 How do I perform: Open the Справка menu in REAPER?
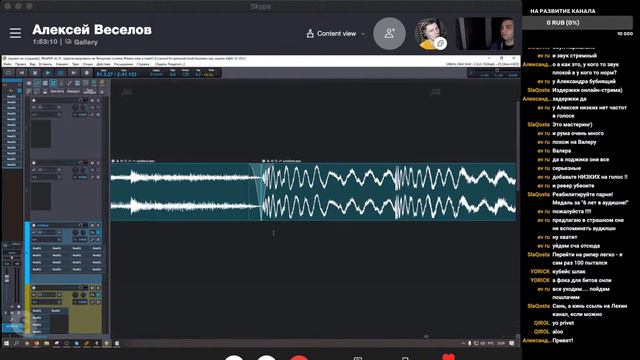coord(143,64)
